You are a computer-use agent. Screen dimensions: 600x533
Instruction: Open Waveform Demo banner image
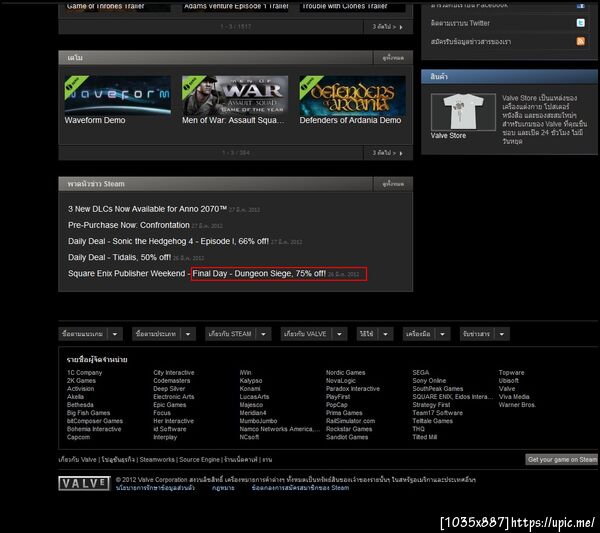point(117,95)
